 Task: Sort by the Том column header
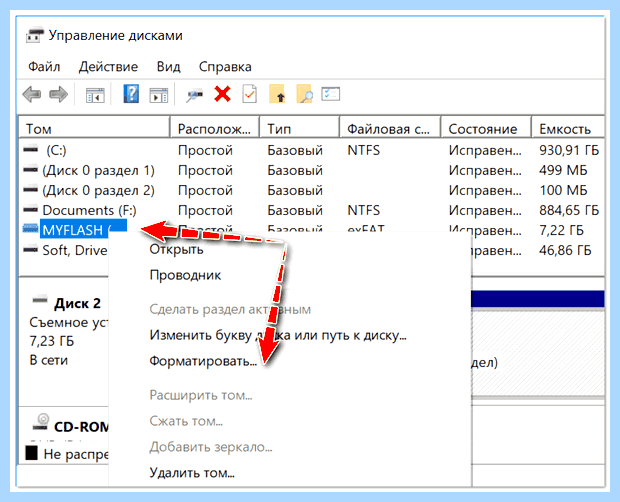pyautogui.click(x=94, y=128)
